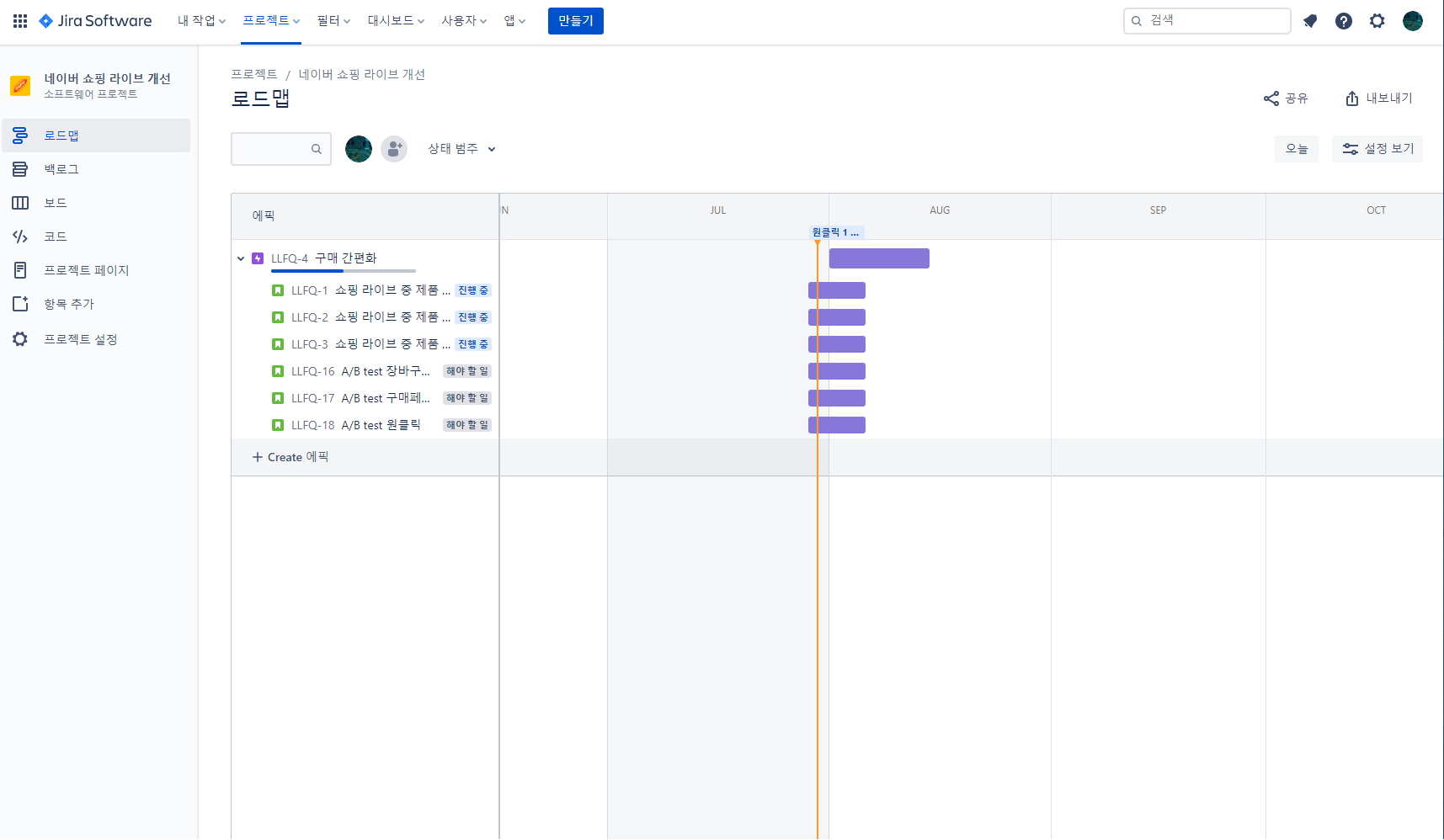
Task: Click the LLFQ-4 epic type icon
Action: 258,258
